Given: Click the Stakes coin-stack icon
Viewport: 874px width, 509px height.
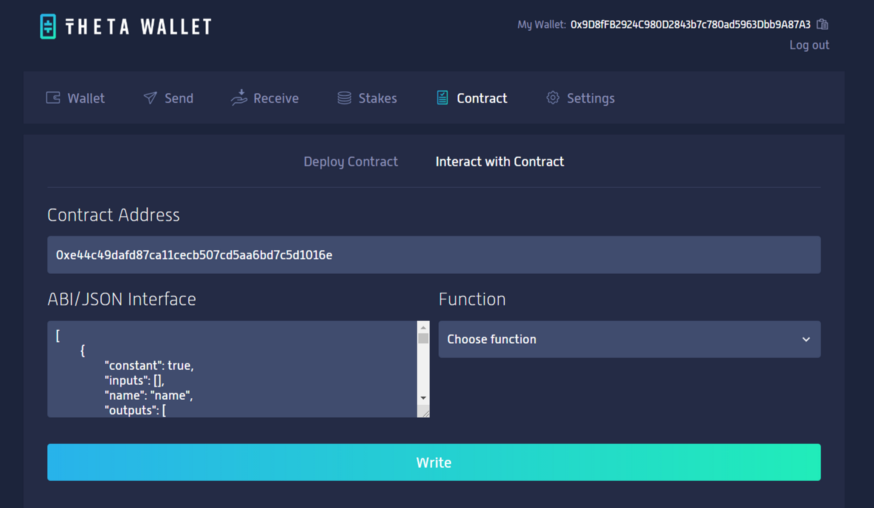Looking at the screenshot, I should 344,98.
